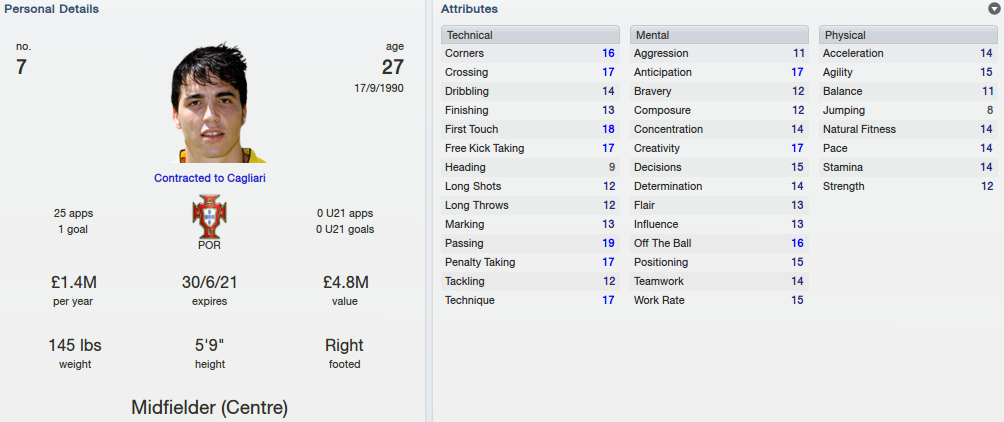Select the Work Rate attribute row
Screen dimensions: 1004x422
pyautogui.click(x=719, y=300)
